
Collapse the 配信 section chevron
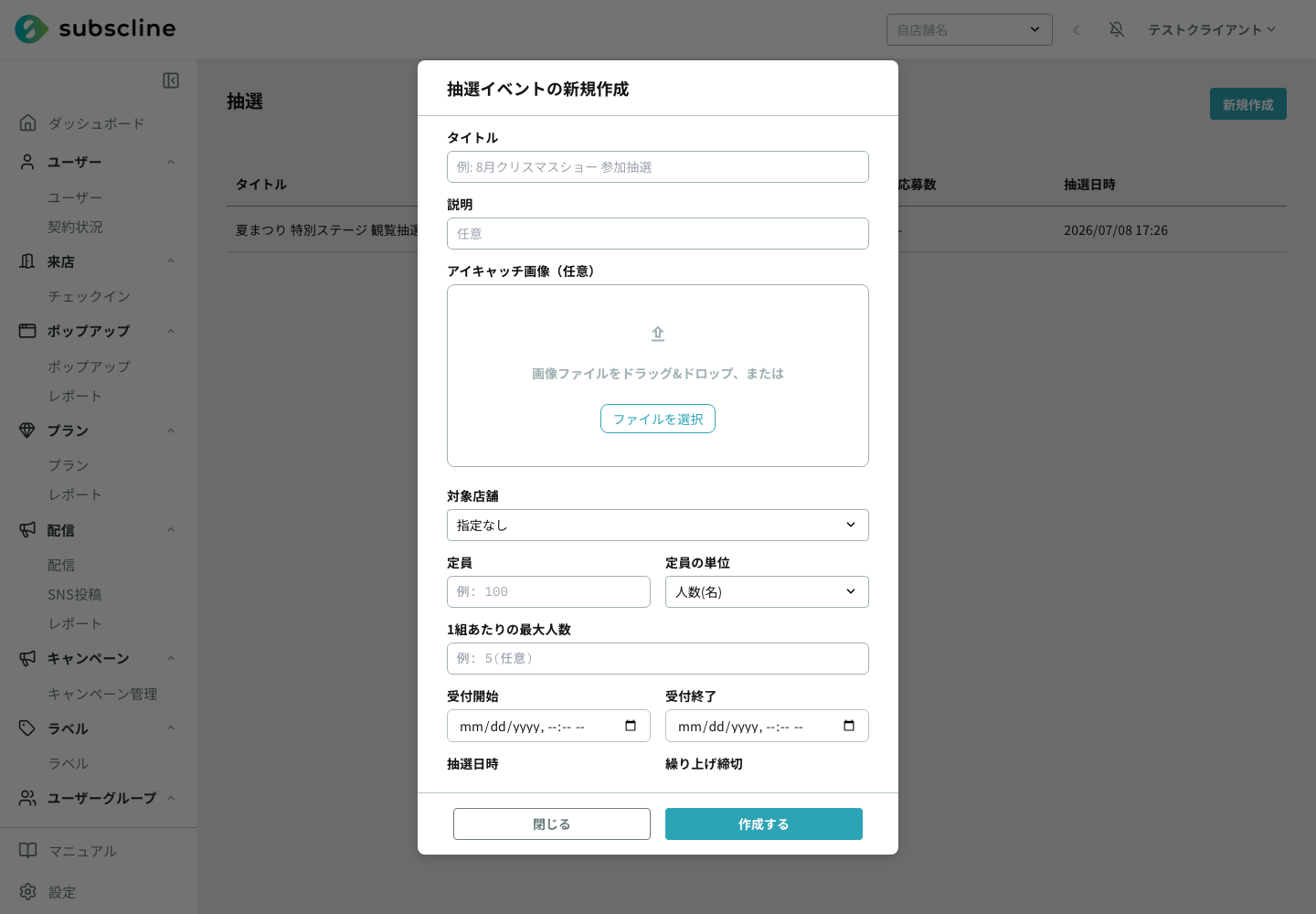[171, 530]
